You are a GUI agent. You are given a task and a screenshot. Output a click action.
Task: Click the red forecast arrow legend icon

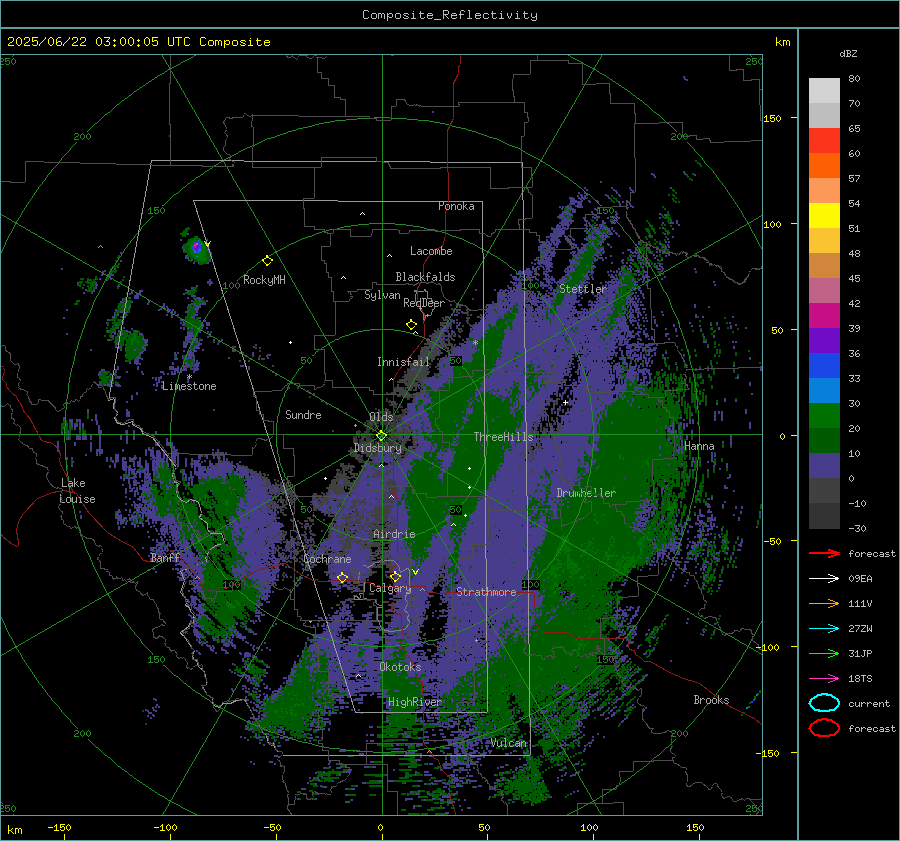tap(824, 553)
